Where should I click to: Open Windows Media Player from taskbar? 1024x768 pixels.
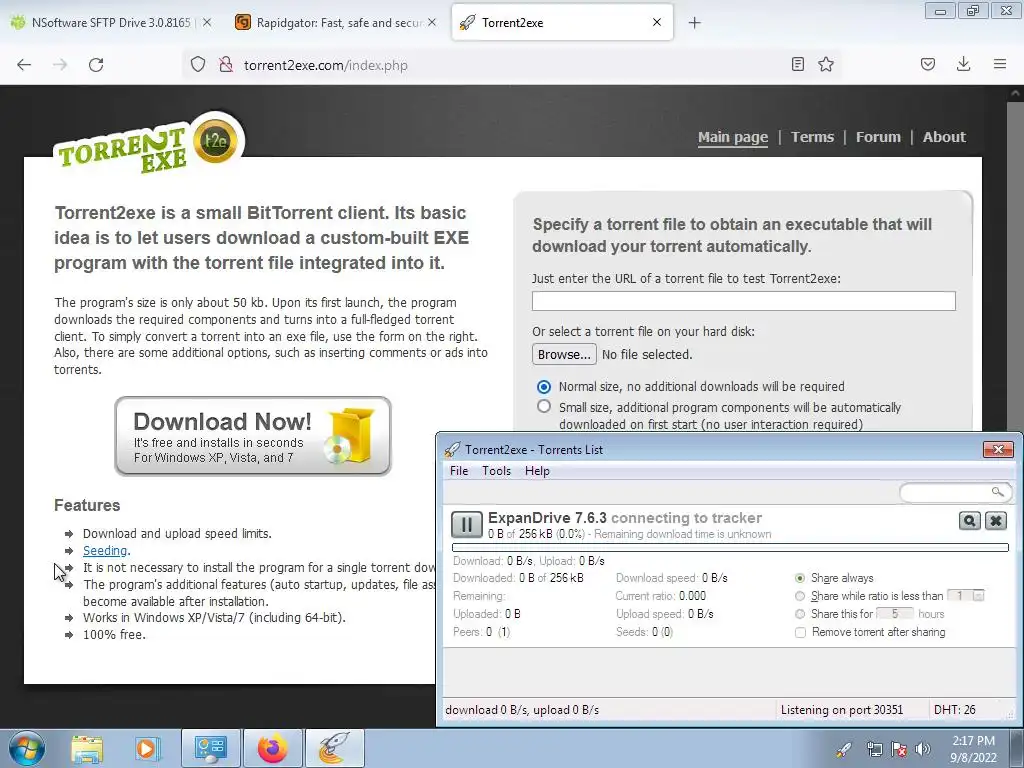click(x=146, y=749)
